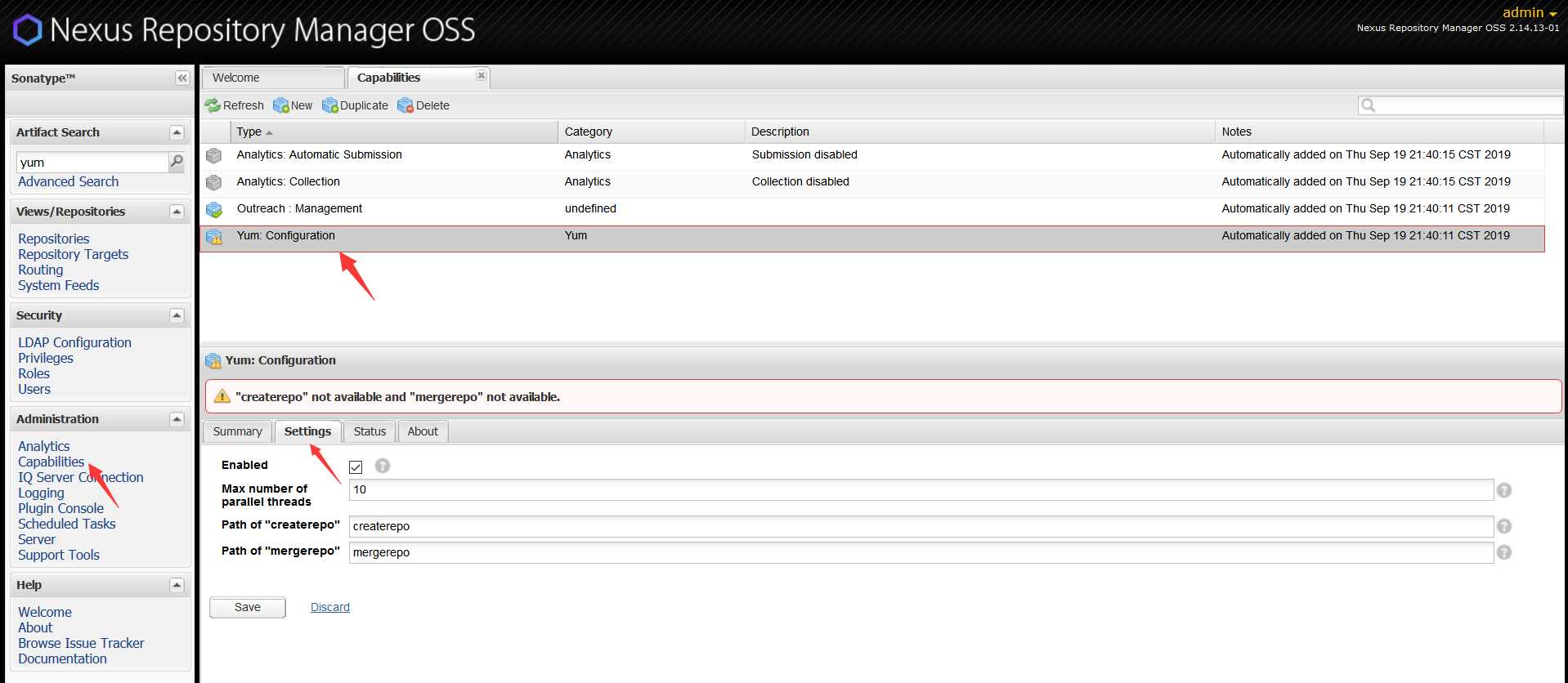Click the help icon for Path of mergerepo
The height and width of the screenshot is (683, 1568).
[1503, 552]
